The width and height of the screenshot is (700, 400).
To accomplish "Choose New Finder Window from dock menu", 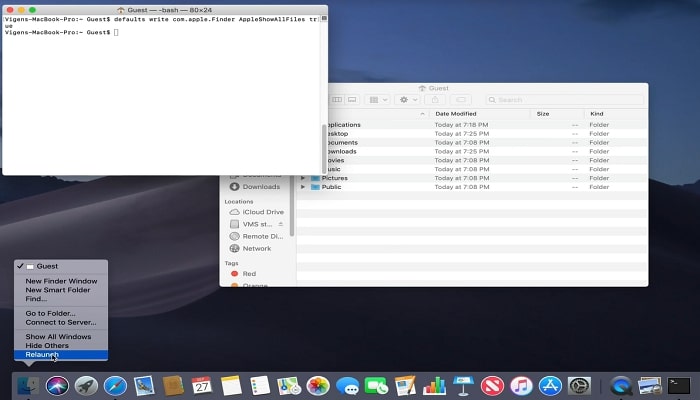I will pyautogui.click(x=61, y=281).
